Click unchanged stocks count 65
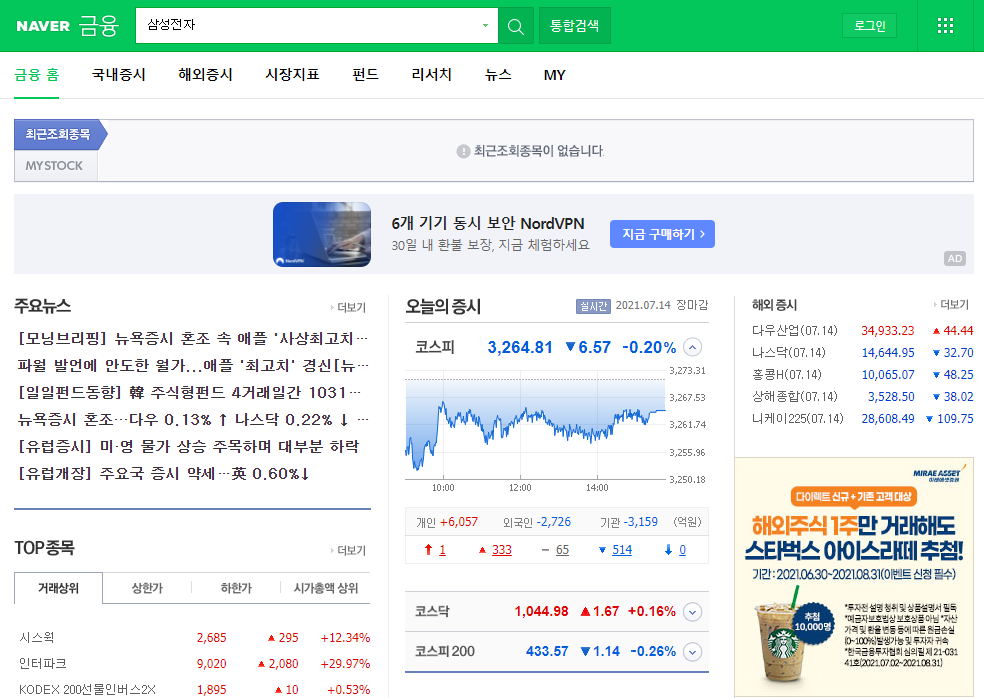Image resolution: width=984 pixels, height=698 pixels. pos(562,550)
